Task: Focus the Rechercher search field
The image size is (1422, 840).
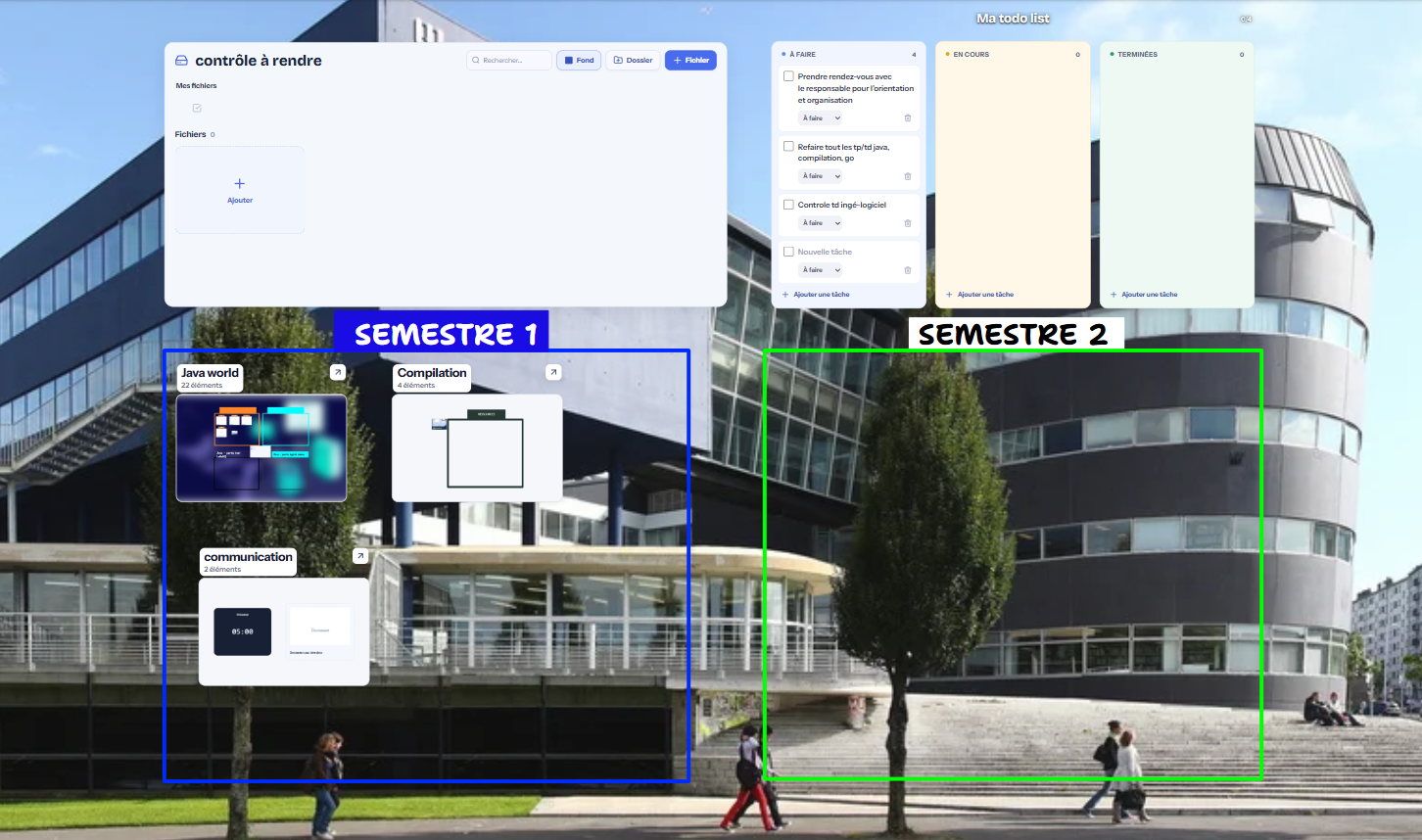Action: 509,61
